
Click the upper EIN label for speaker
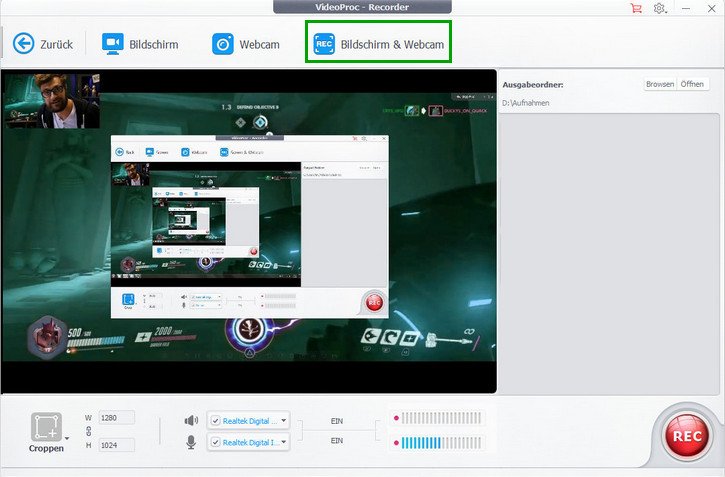(x=337, y=421)
